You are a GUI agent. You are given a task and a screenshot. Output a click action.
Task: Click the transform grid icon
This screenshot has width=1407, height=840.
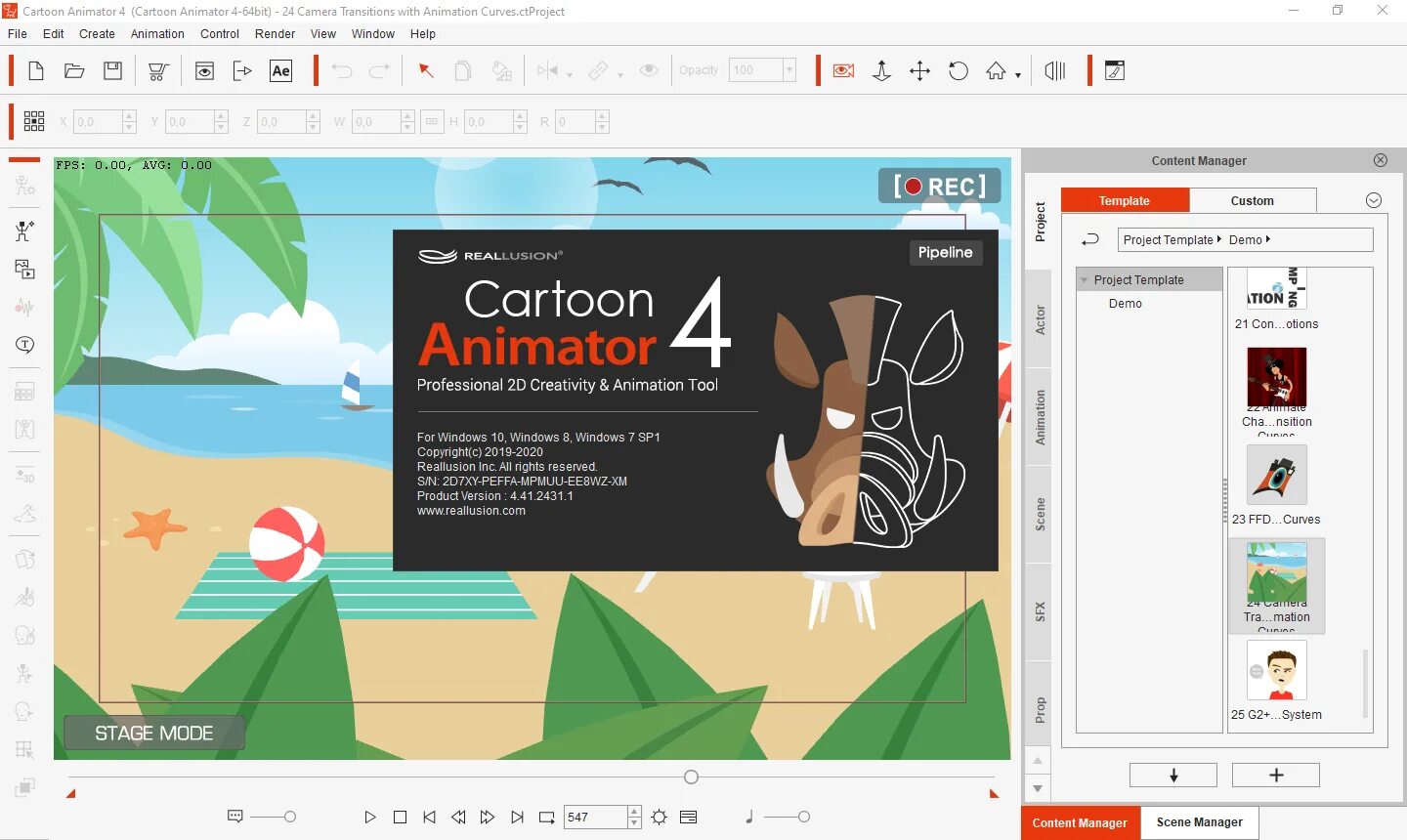pos(34,121)
